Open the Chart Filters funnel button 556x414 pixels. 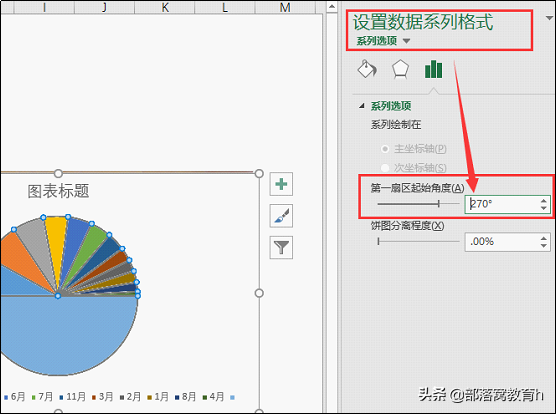tap(281, 247)
